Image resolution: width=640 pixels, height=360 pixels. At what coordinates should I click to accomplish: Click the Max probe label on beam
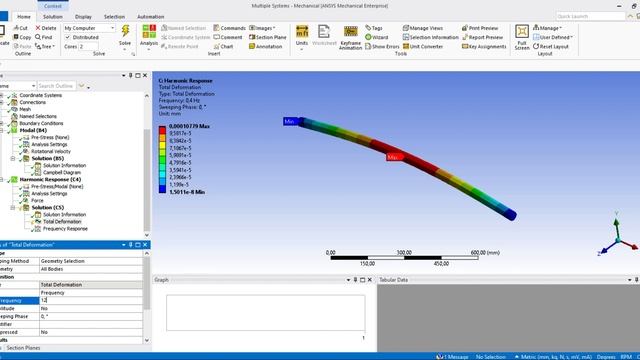tap(394, 157)
